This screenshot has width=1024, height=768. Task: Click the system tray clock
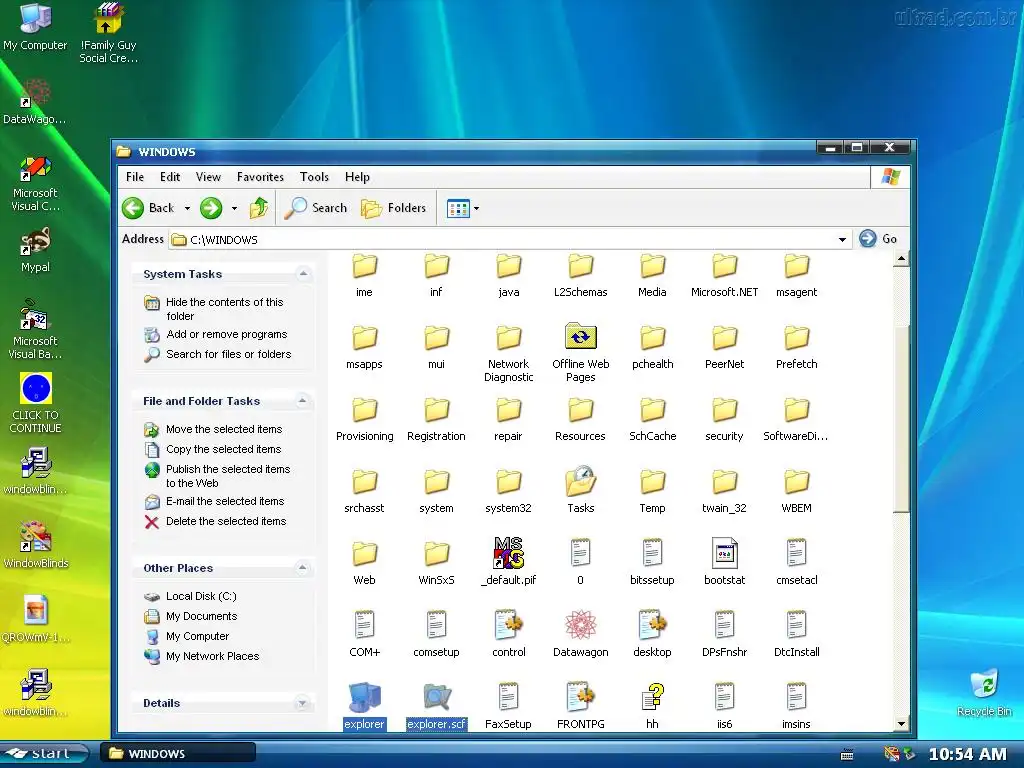pyautogui.click(x=968, y=754)
